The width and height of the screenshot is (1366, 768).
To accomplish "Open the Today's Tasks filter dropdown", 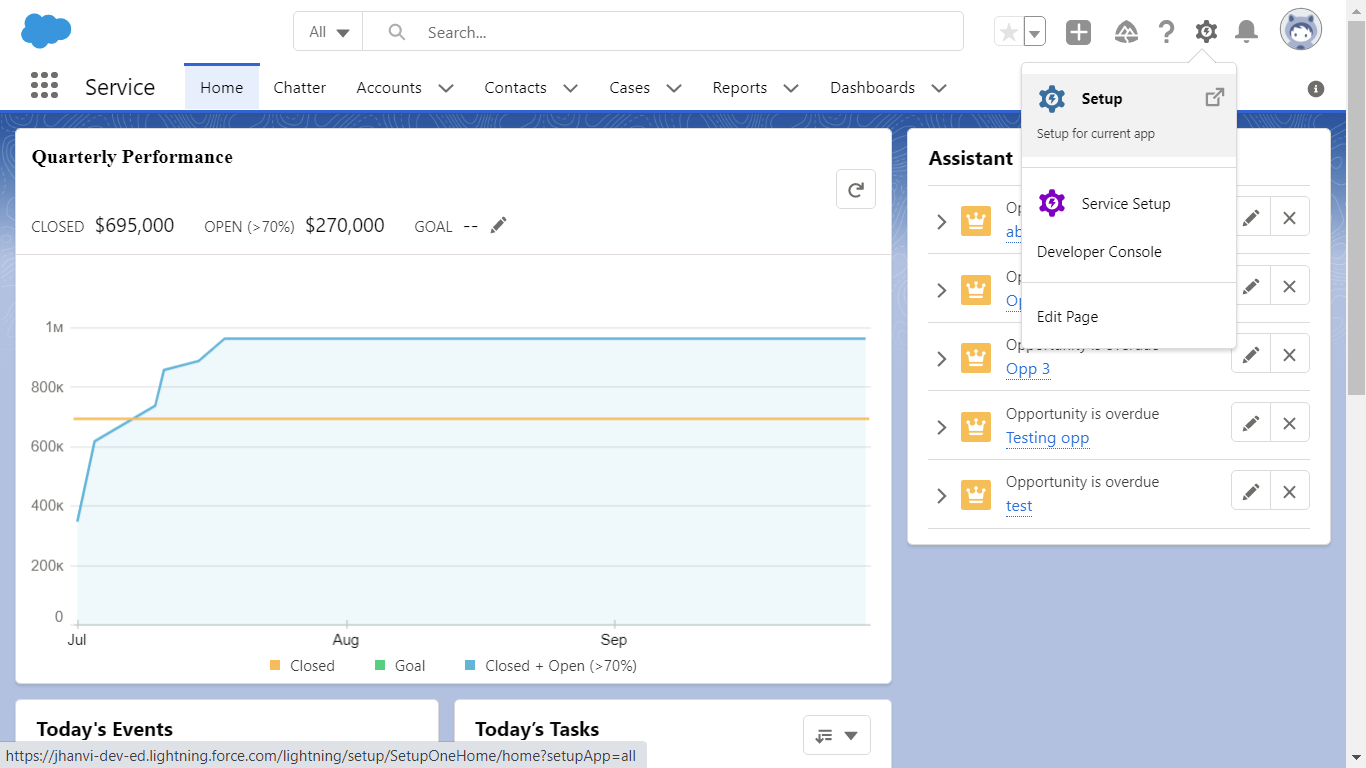I will coord(837,735).
